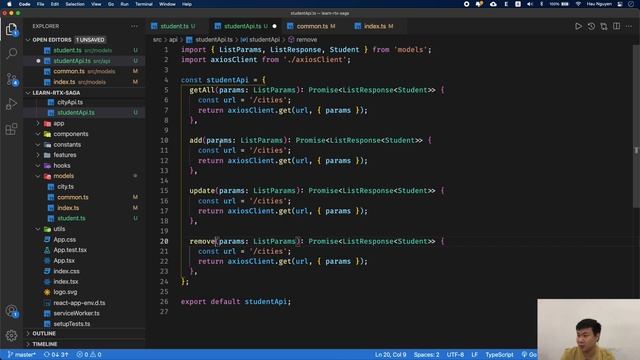Click the LF end-of-line selector

pos(474,355)
